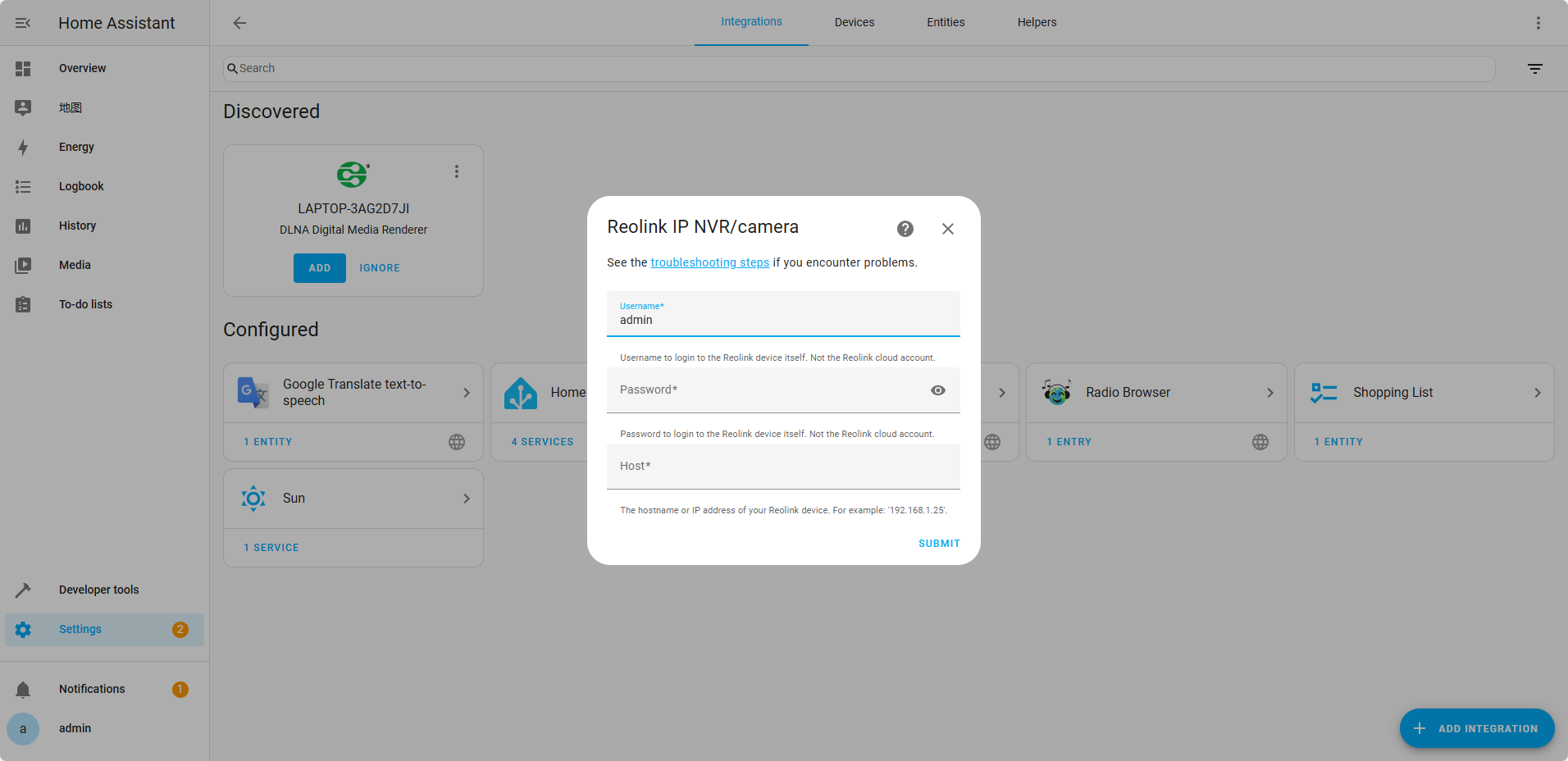Add the discovered DLNA device
The image size is (1568, 761).
(x=320, y=268)
